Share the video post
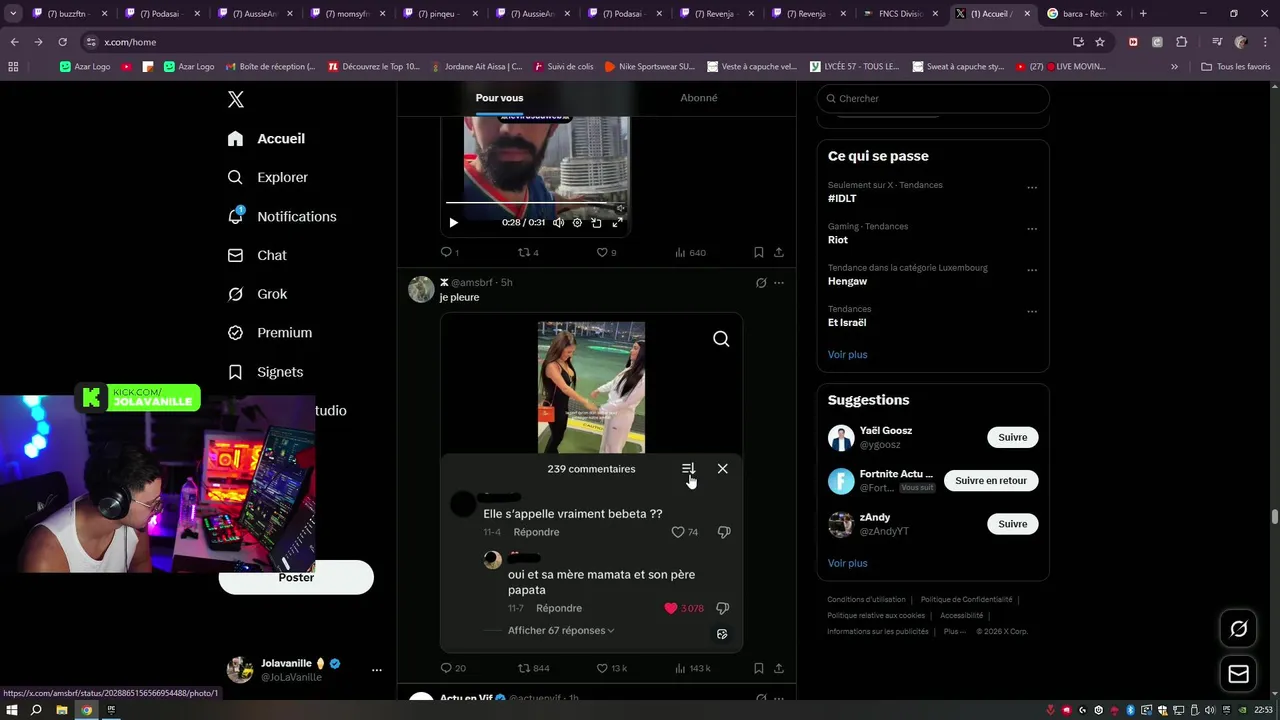Viewport: 1280px width, 720px height. click(x=779, y=253)
